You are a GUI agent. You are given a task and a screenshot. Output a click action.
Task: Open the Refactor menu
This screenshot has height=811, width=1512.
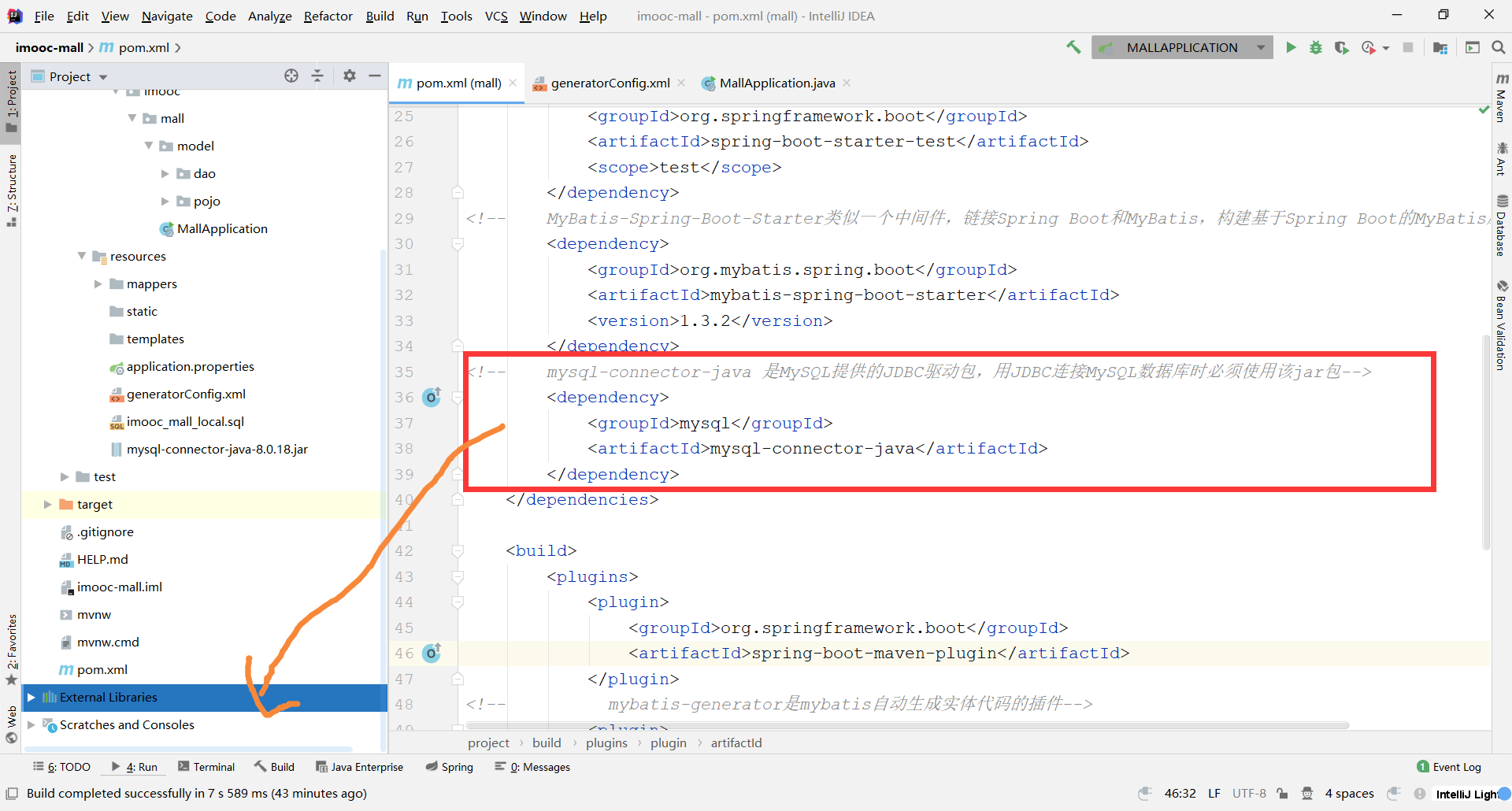[328, 16]
